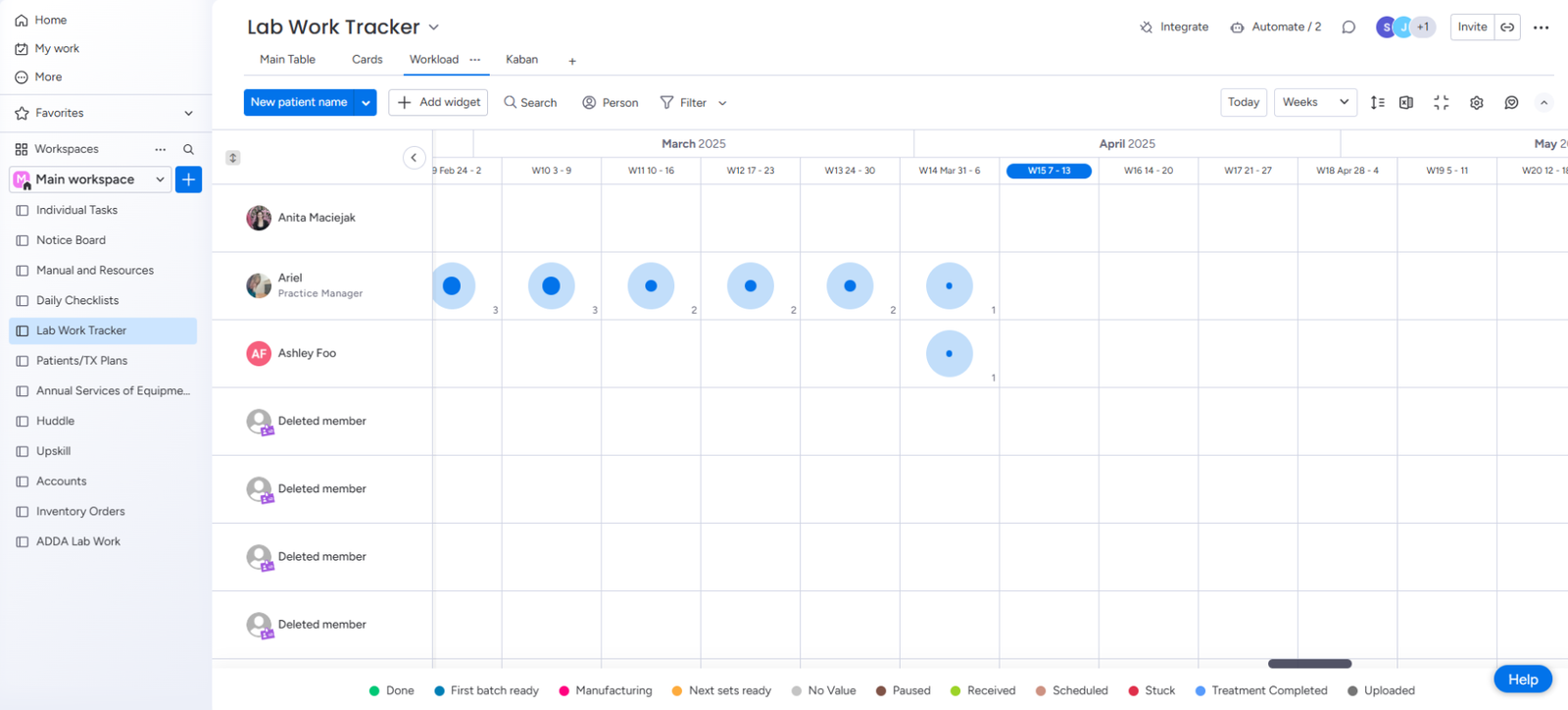Image resolution: width=1568 pixels, height=710 pixels.
Task: Open the three-dot board options menu
Action: (1541, 27)
